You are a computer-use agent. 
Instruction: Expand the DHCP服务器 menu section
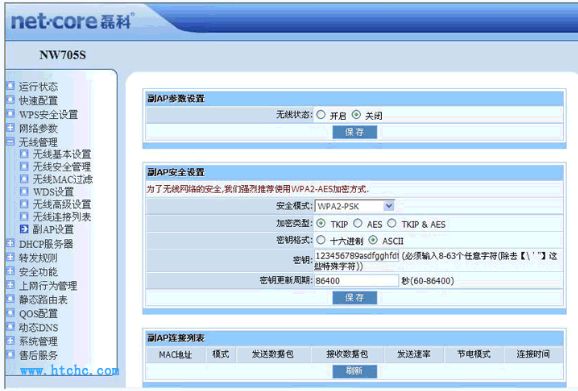[x=10, y=243]
